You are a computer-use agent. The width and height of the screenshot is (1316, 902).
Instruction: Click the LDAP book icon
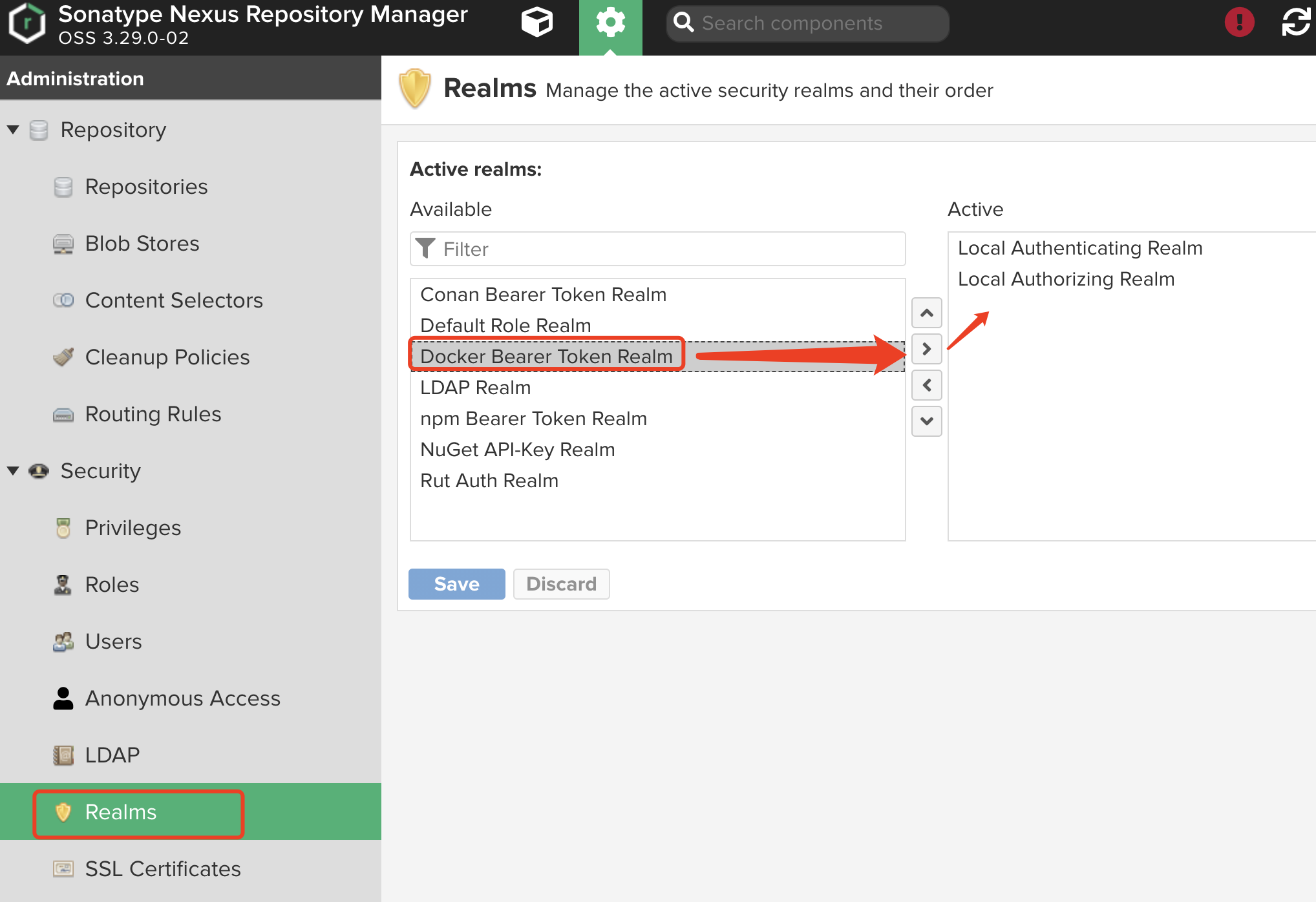pos(63,755)
